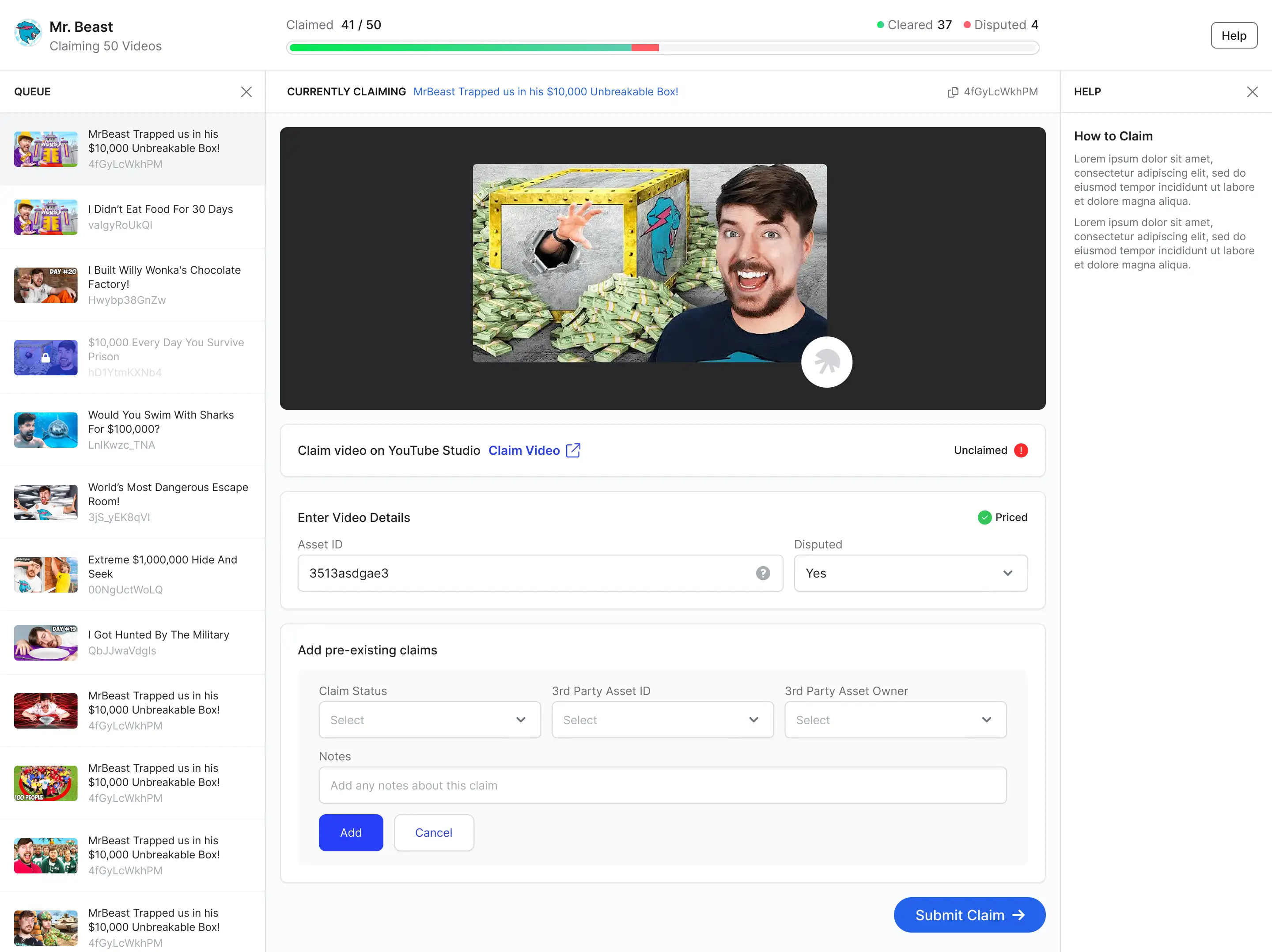Close the Queue panel
Viewport: 1272px width, 952px height.
coord(246,92)
